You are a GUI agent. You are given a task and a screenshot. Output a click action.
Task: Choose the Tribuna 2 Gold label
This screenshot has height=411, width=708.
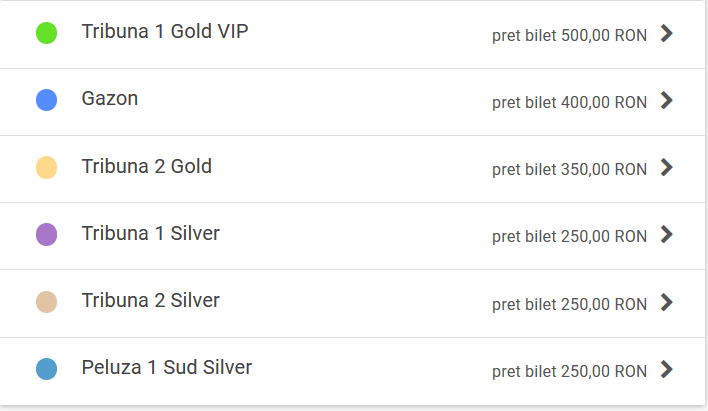pos(147,166)
